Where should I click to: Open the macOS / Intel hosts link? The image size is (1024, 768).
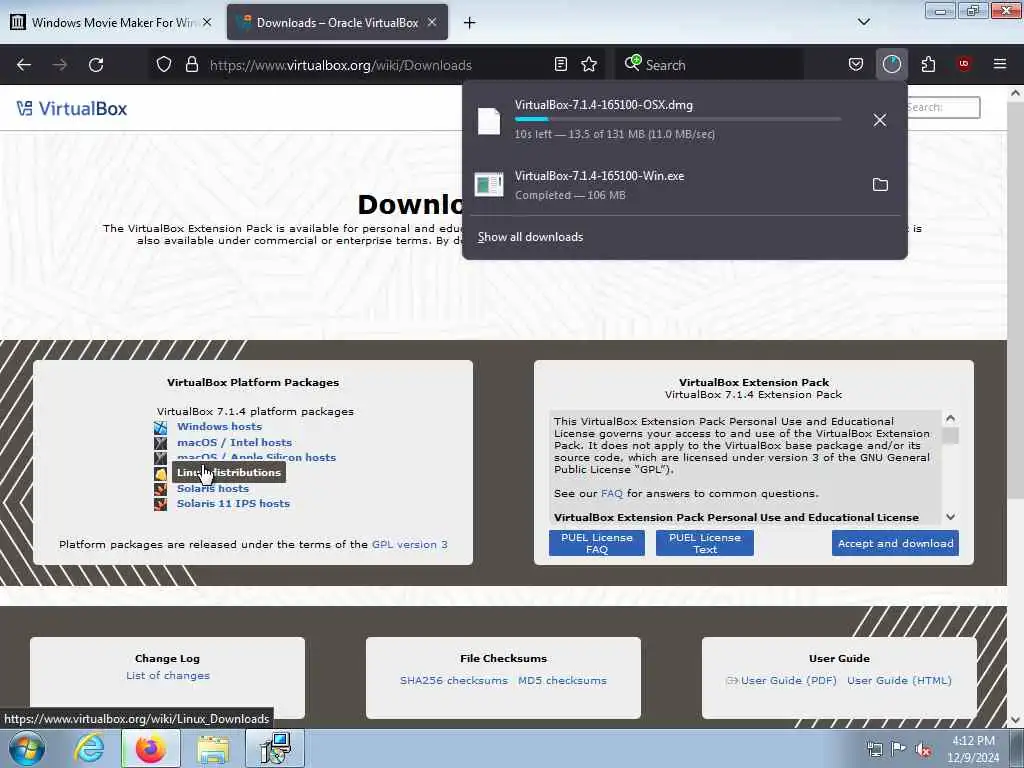click(x=234, y=442)
